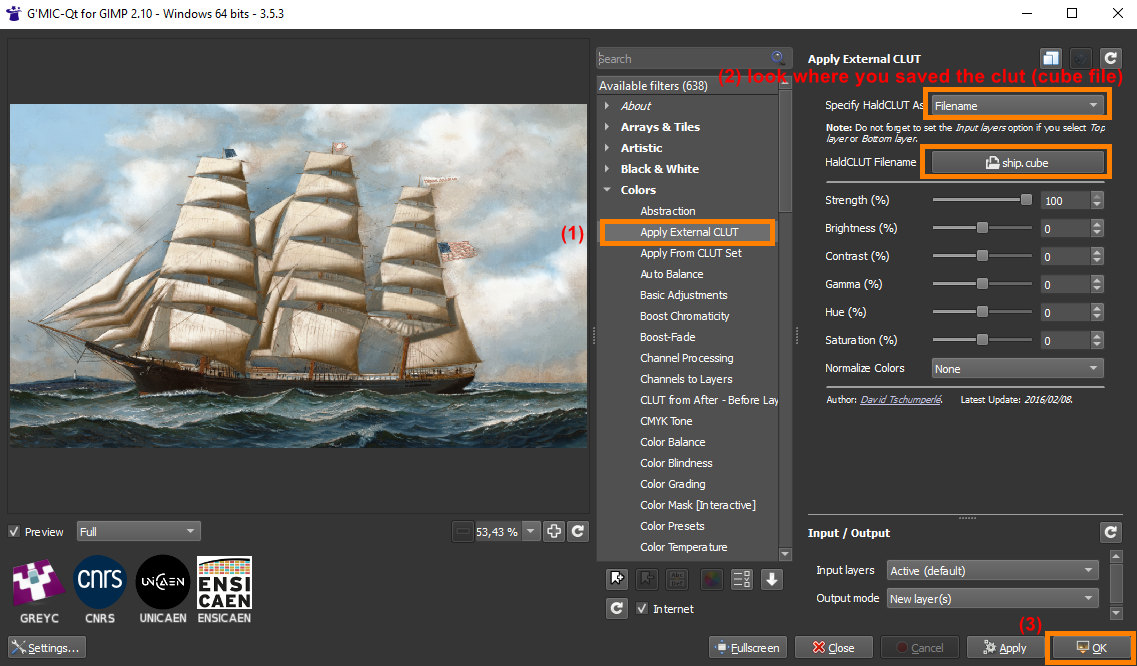The width and height of the screenshot is (1137, 666).
Task: Collapse the Colors category
Action: click(x=607, y=190)
